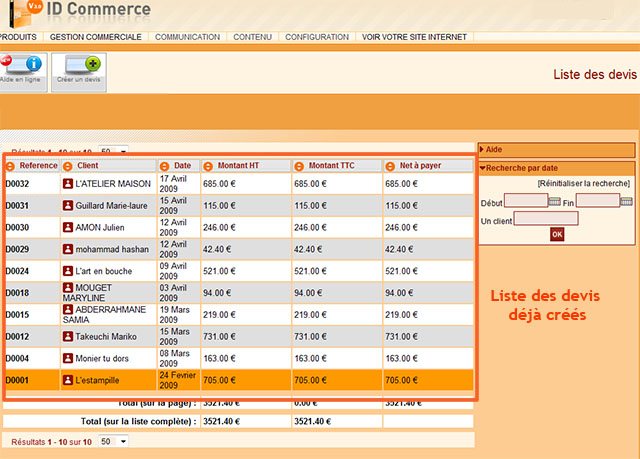
Task: Open quote reference D0024
Action: pyautogui.click(x=18, y=271)
